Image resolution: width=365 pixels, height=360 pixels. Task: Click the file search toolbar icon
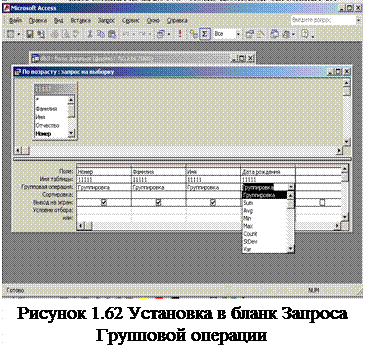(x=41, y=34)
